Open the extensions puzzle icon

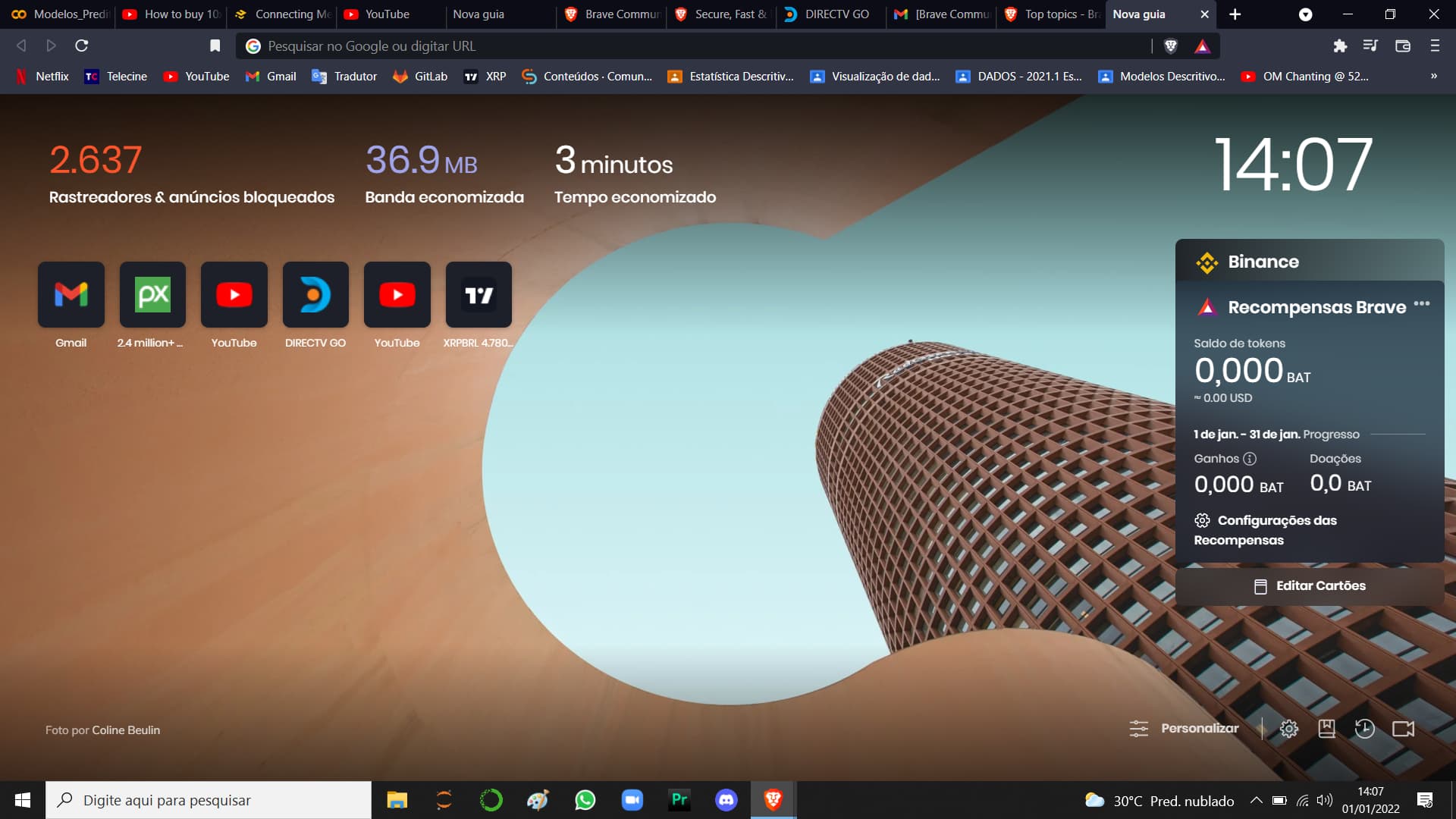(x=1340, y=46)
